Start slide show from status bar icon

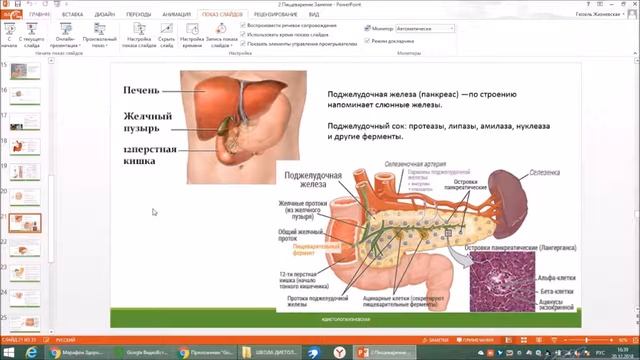(554, 340)
